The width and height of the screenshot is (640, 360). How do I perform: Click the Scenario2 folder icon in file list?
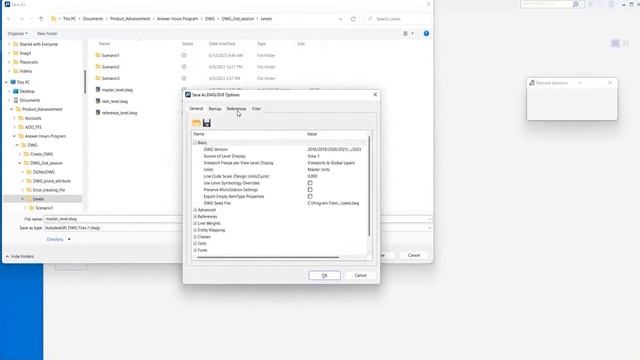[x=98, y=67]
